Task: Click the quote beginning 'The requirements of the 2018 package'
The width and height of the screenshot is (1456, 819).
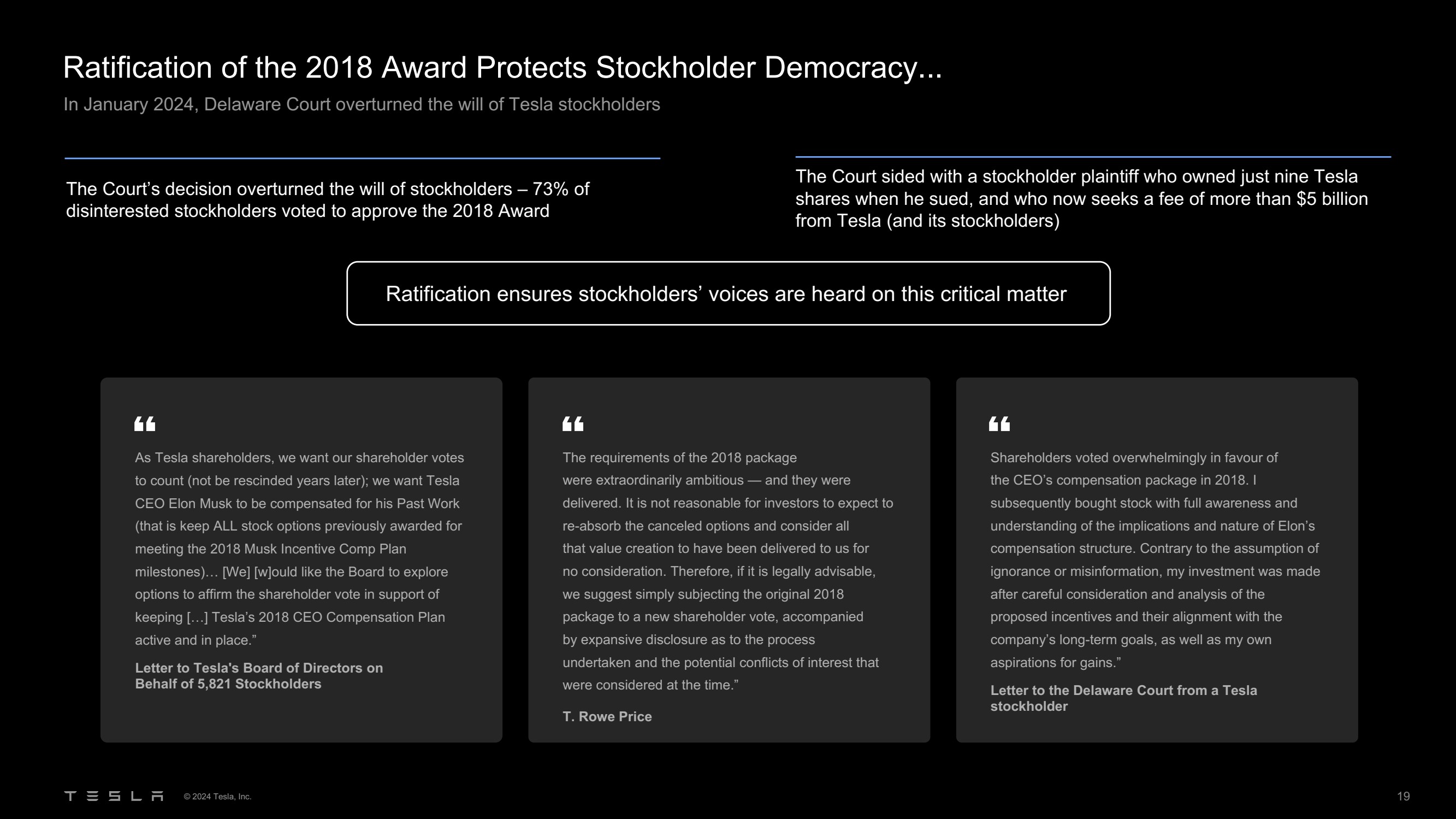Action: click(727, 571)
